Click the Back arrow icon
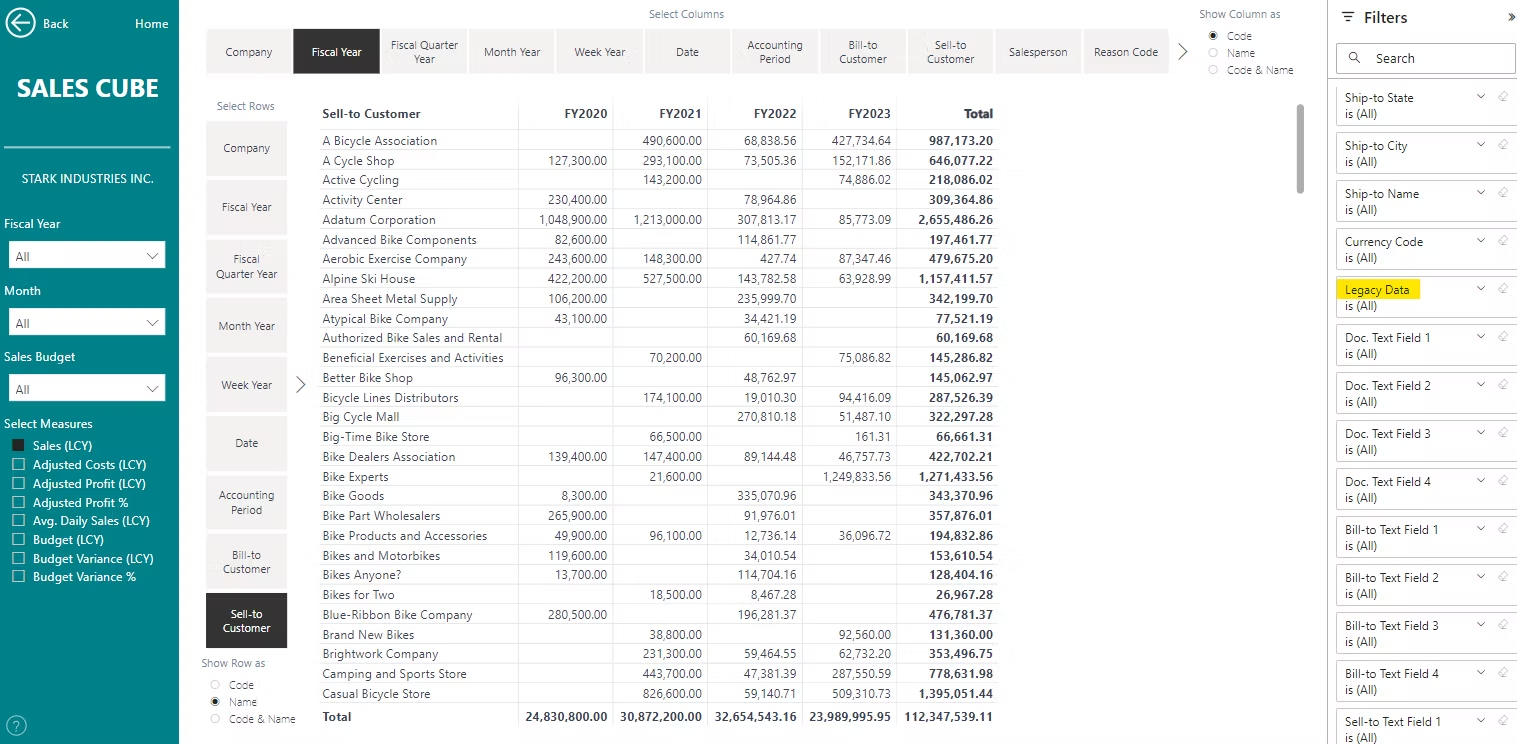 tap(21, 24)
